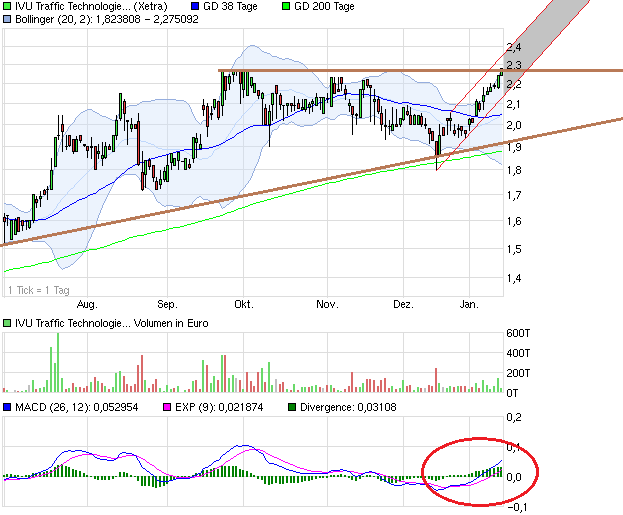Select the Okt. label on the time axis

click(x=242, y=303)
